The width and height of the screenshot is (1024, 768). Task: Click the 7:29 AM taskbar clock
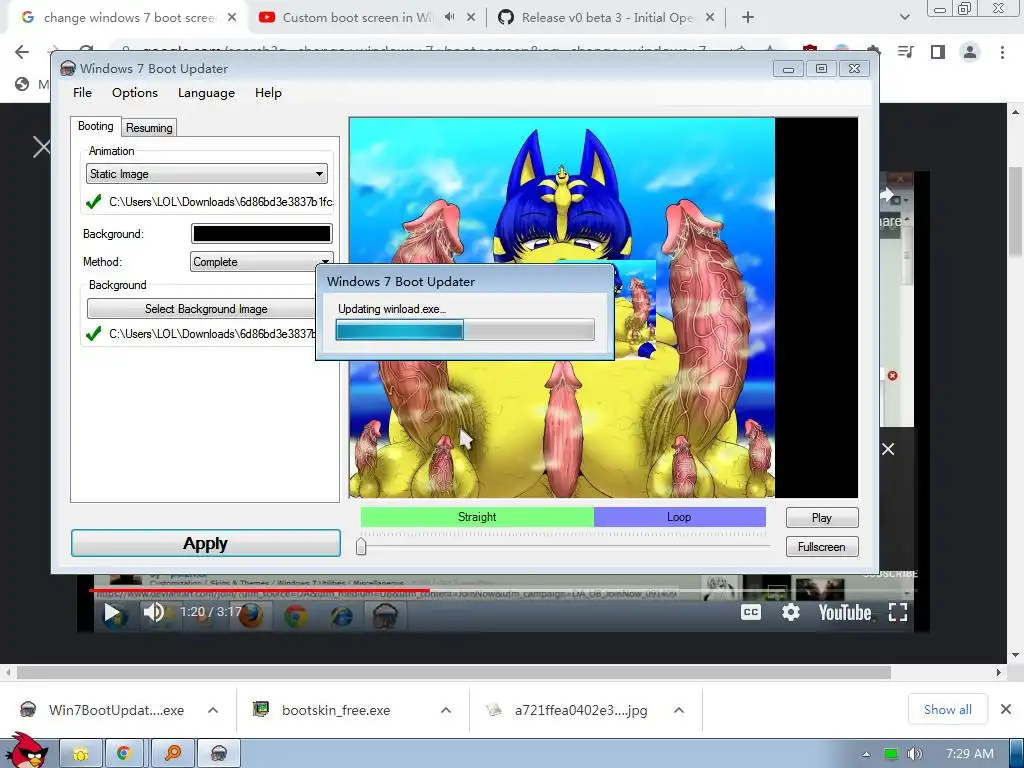pos(970,754)
